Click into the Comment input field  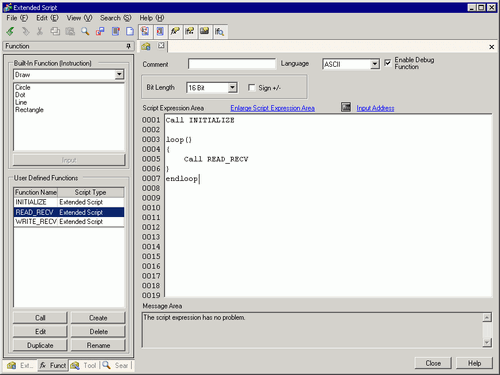[232, 64]
